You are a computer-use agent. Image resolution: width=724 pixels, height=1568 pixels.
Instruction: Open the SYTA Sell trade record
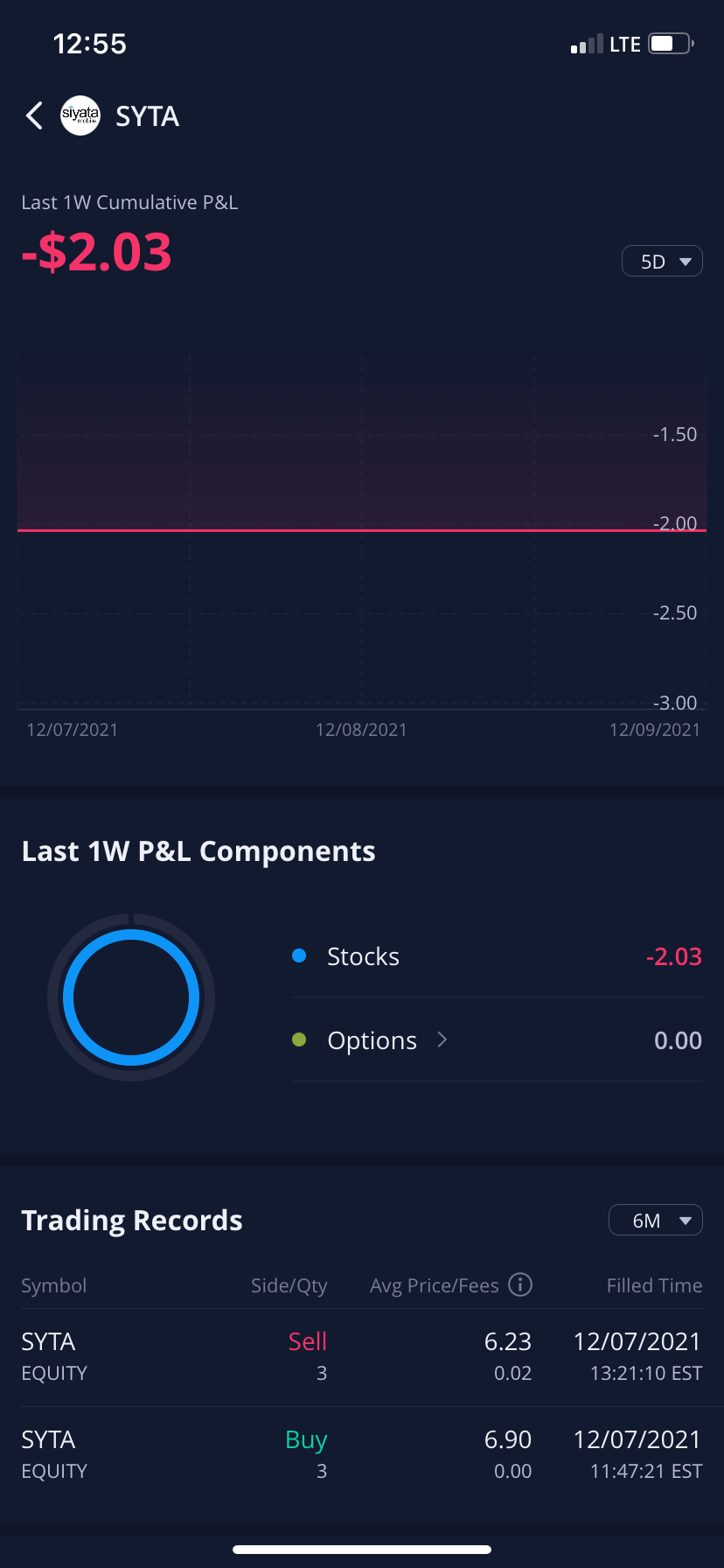point(362,1357)
